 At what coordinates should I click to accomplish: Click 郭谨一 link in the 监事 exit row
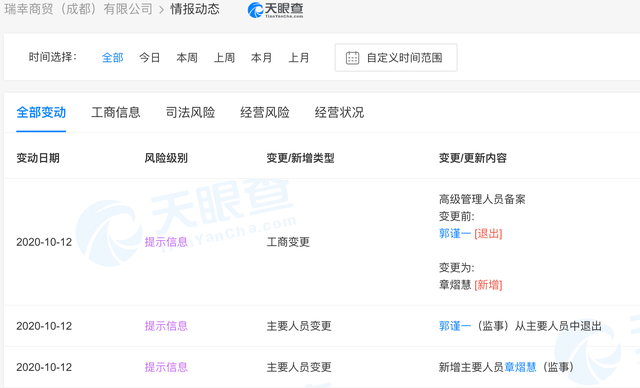[455, 326]
